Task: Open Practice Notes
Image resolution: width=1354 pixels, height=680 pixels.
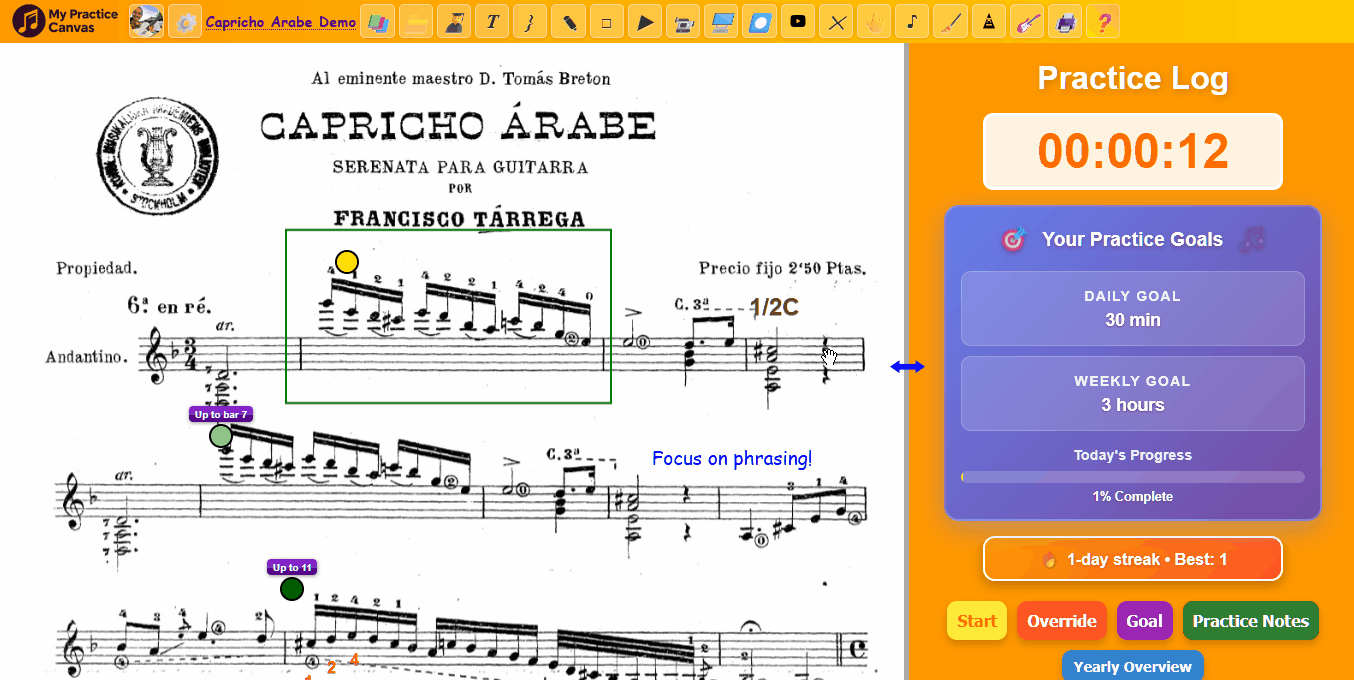Action: pos(1251,621)
